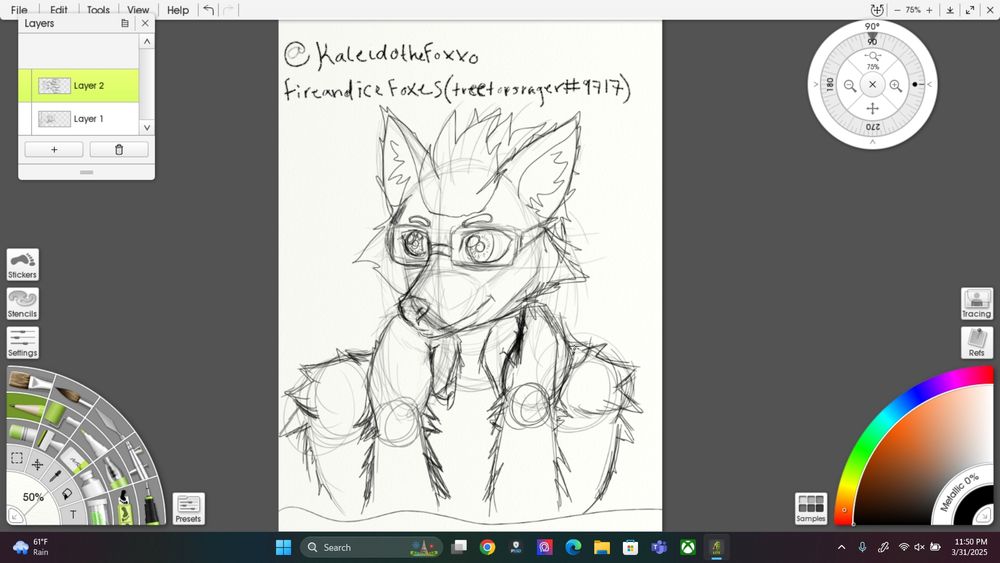Select the text T tool
The width and height of the screenshot is (1000, 563).
tap(73, 514)
